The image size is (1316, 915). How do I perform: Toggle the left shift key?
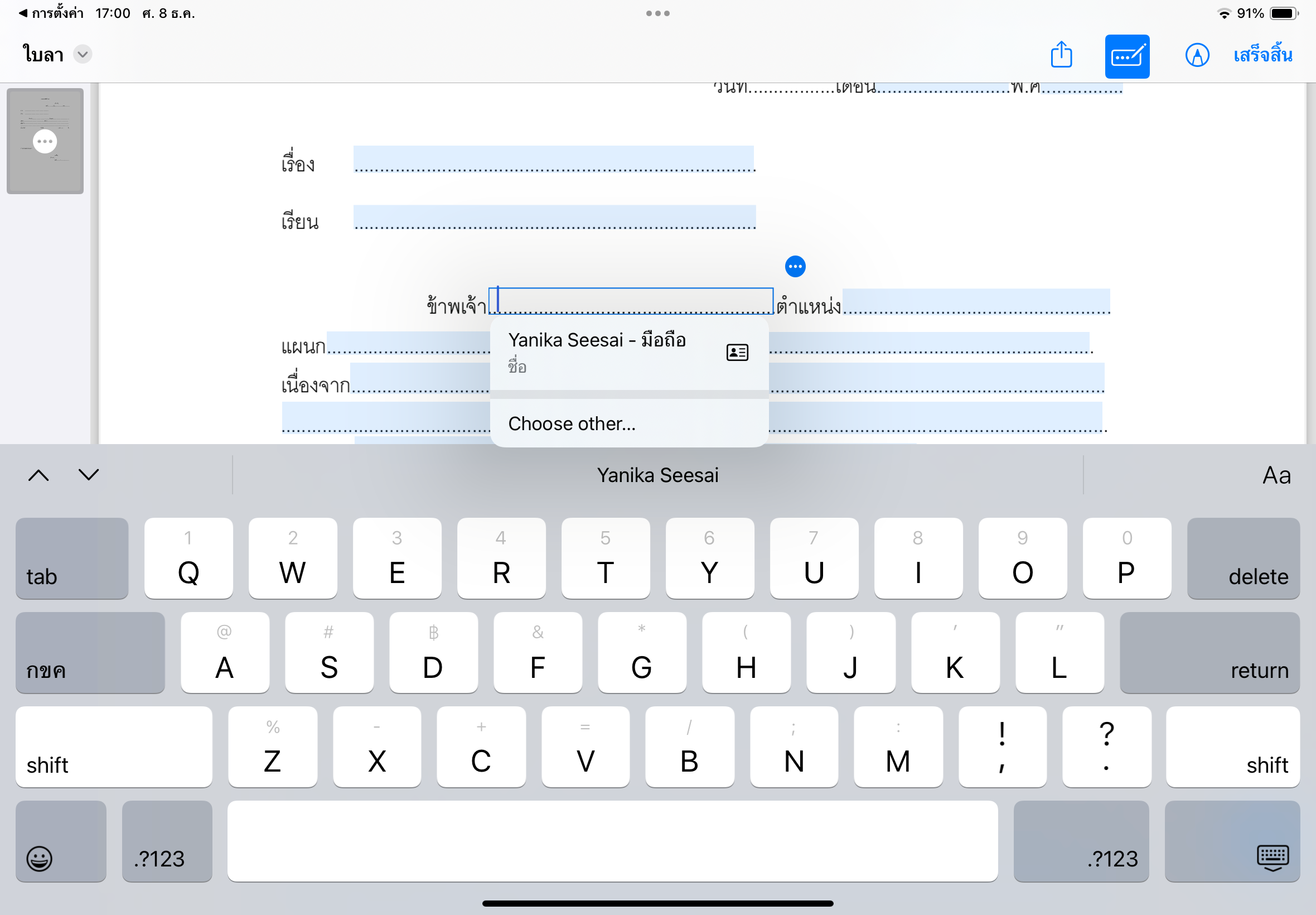[x=113, y=747]
